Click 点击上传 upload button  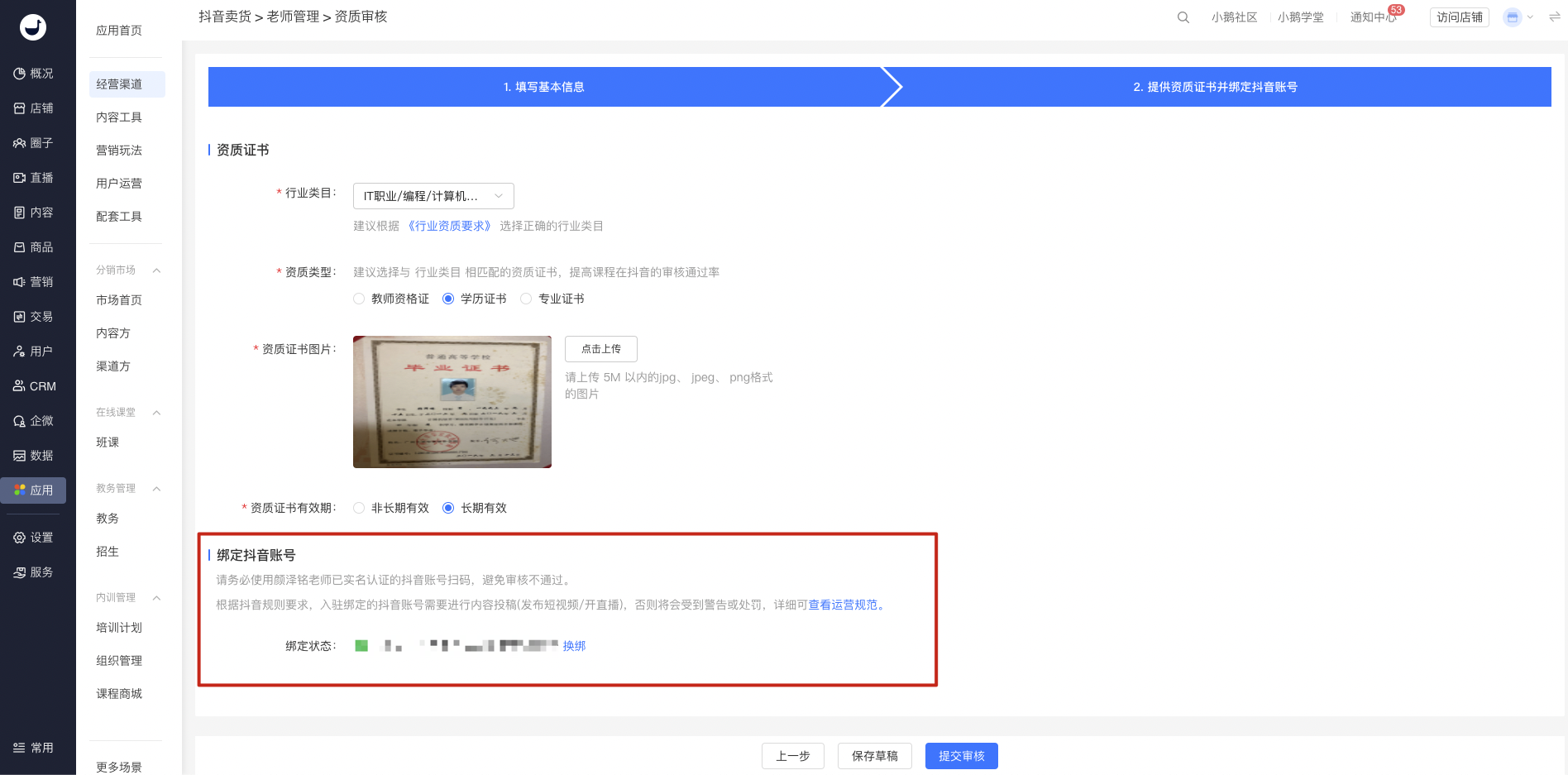point(601,349)
